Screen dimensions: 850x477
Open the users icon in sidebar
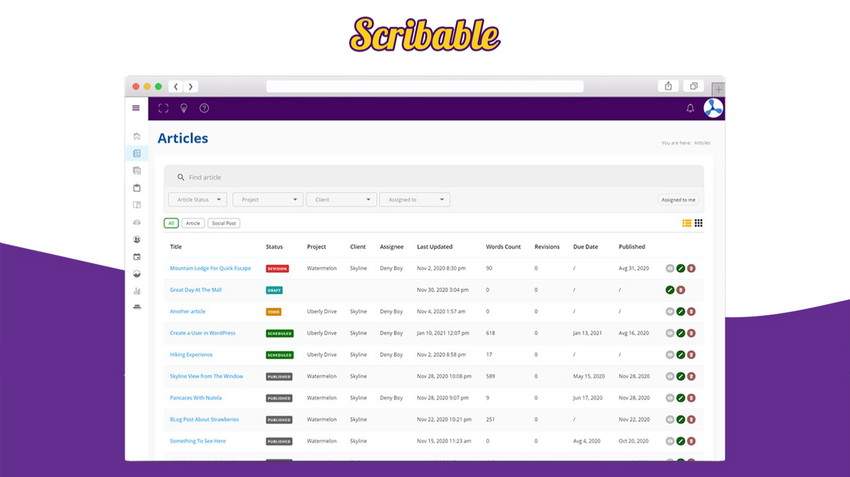coord(137,240)
